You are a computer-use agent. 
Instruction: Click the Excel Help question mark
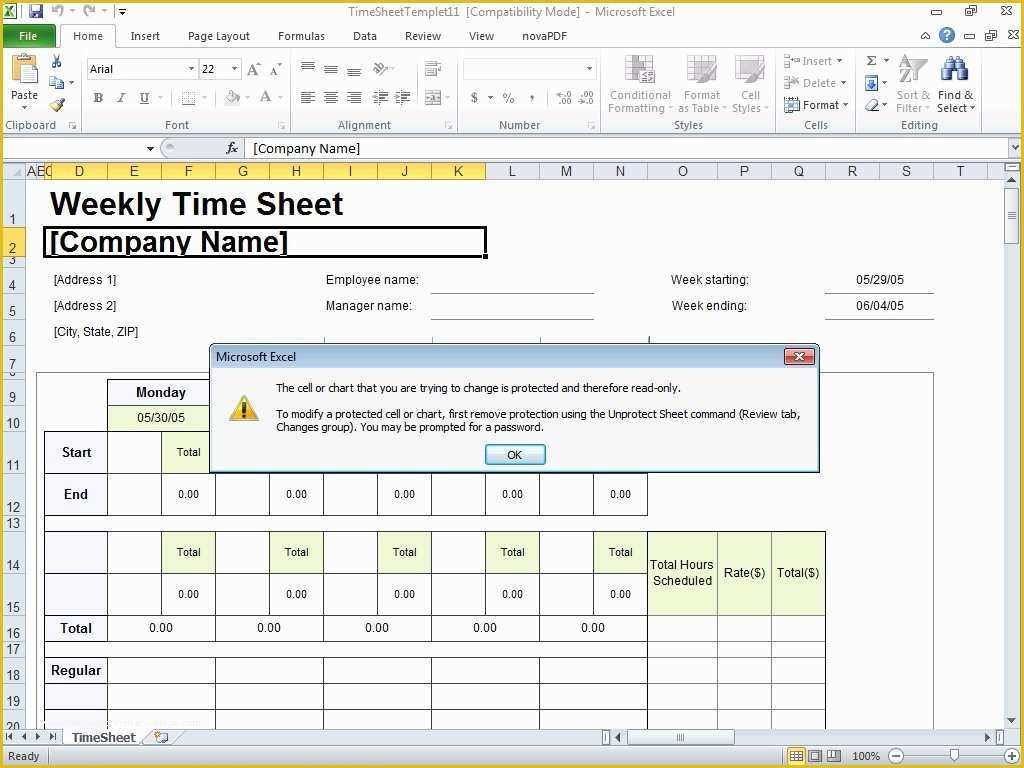click(946, 35)
